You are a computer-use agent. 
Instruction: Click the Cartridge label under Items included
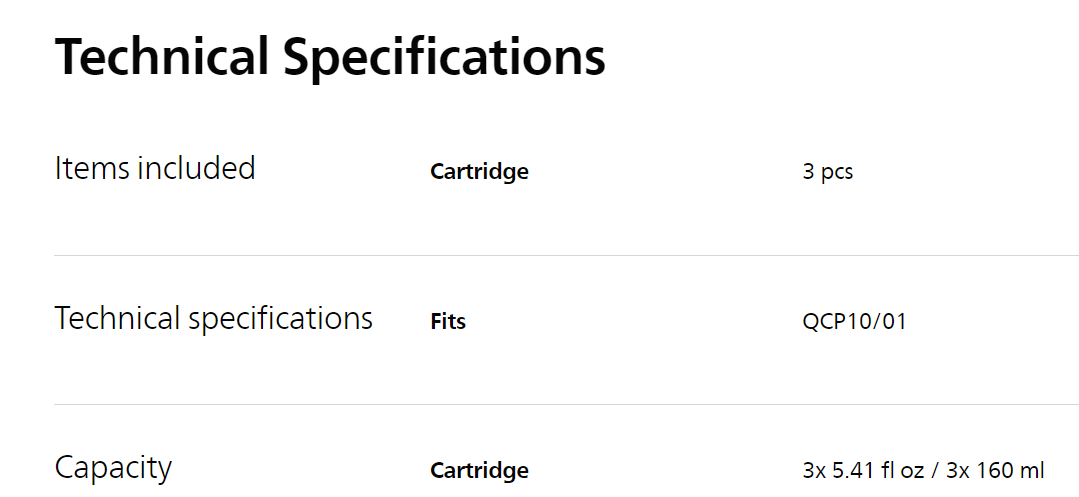(479, 172)
